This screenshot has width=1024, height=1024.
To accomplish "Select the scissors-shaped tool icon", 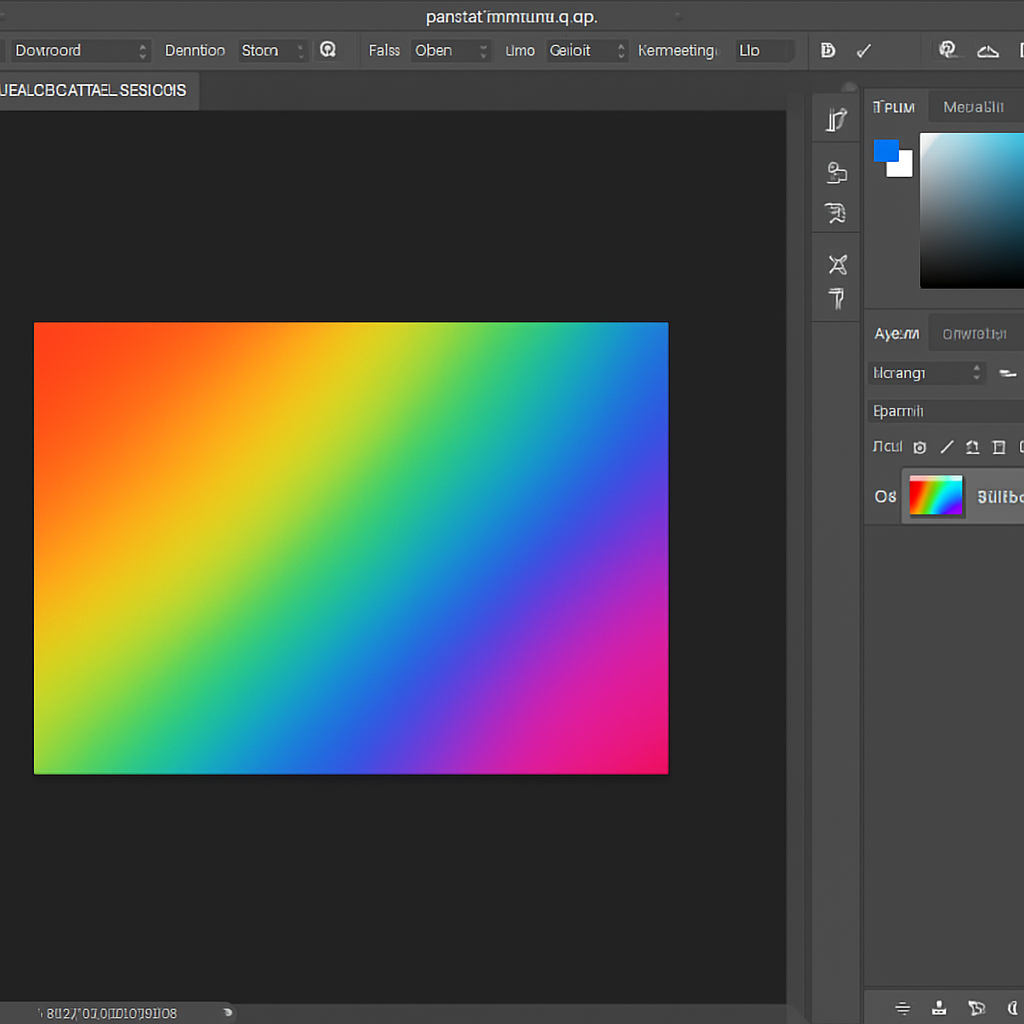I will (836, 264).
